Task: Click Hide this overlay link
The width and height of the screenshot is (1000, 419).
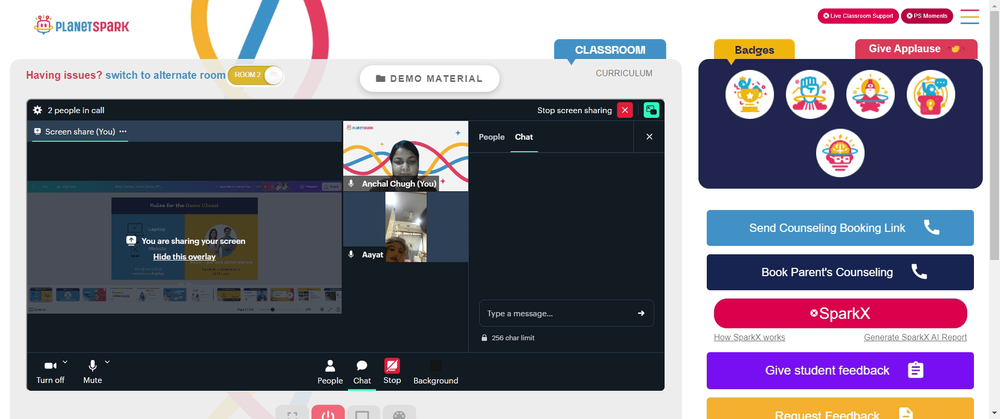Action: [184, 257]
